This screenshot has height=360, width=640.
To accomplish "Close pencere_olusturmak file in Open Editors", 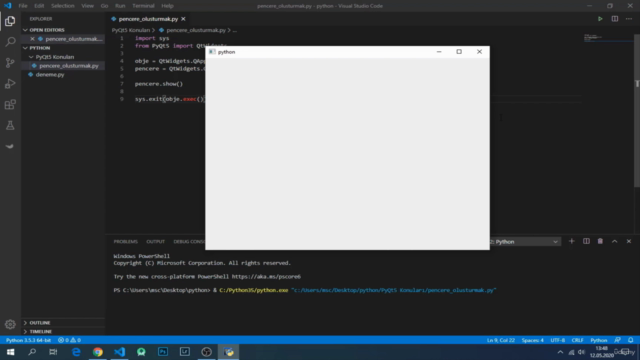I will tap(32, 39).
